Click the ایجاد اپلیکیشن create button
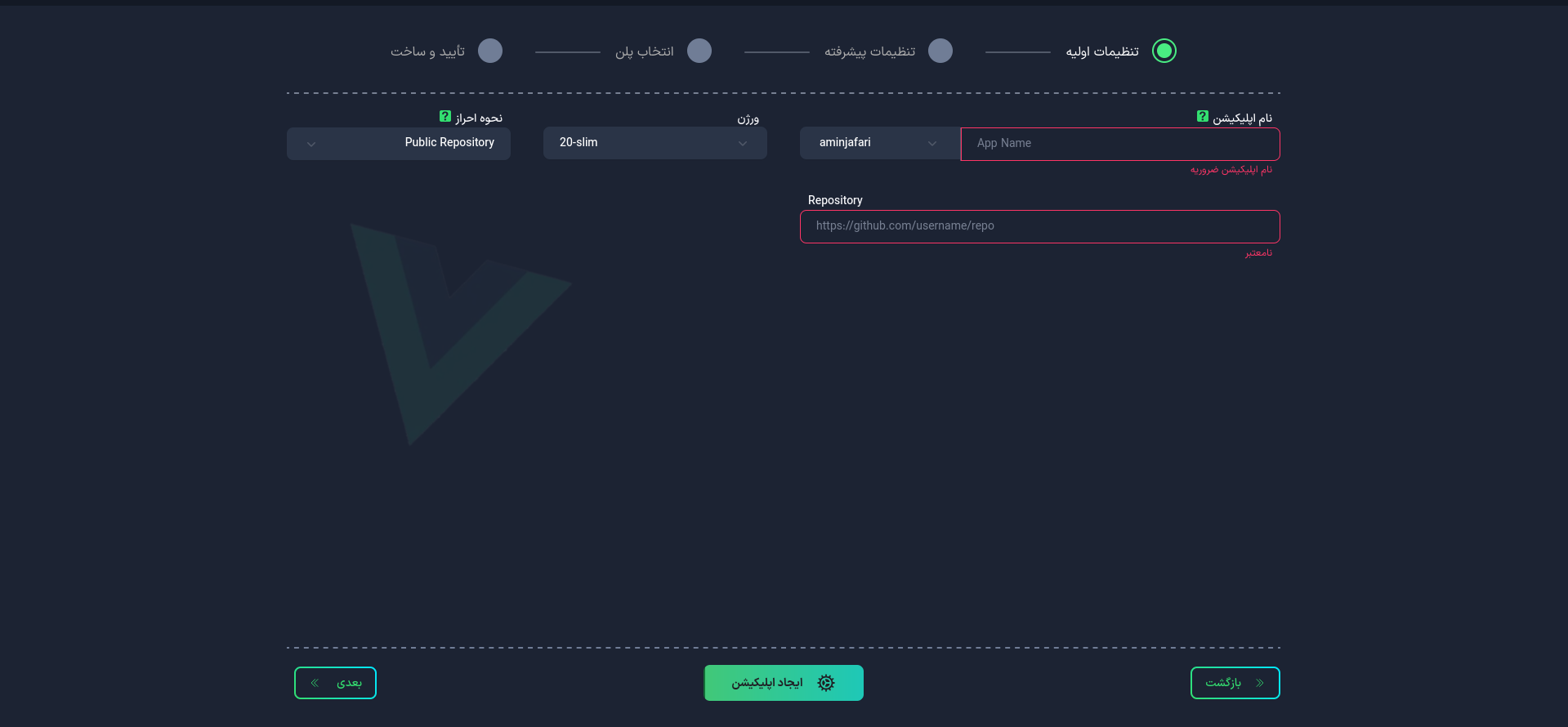Screen dimensions: 1568x727 coord(784,683)
